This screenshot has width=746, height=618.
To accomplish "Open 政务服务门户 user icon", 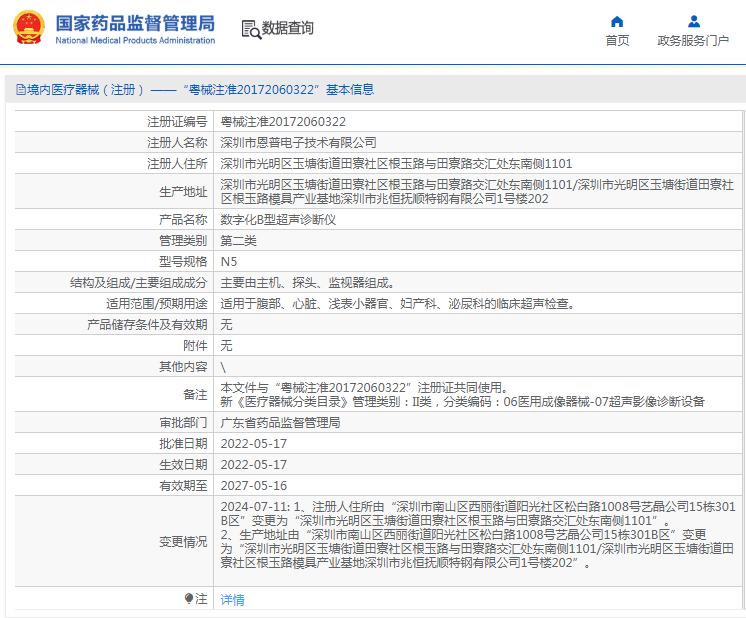I will 694,21.
